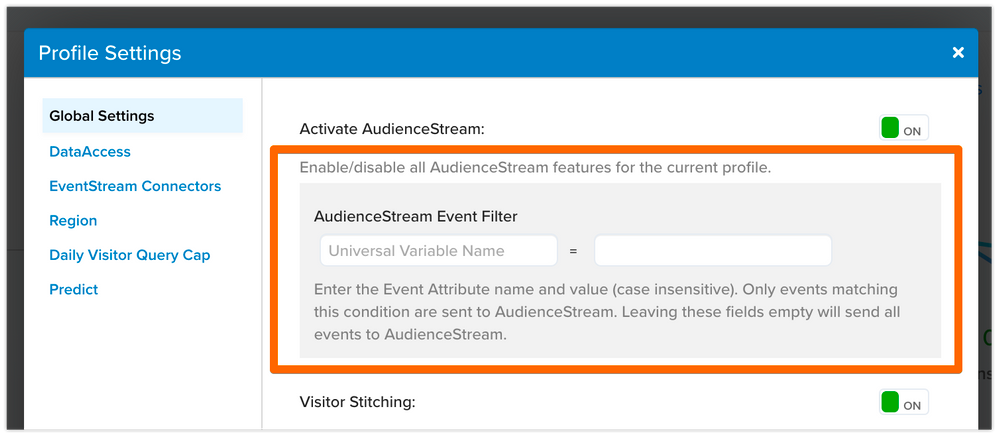Switch to Daily Visitor Query Cap

point(130,255)
